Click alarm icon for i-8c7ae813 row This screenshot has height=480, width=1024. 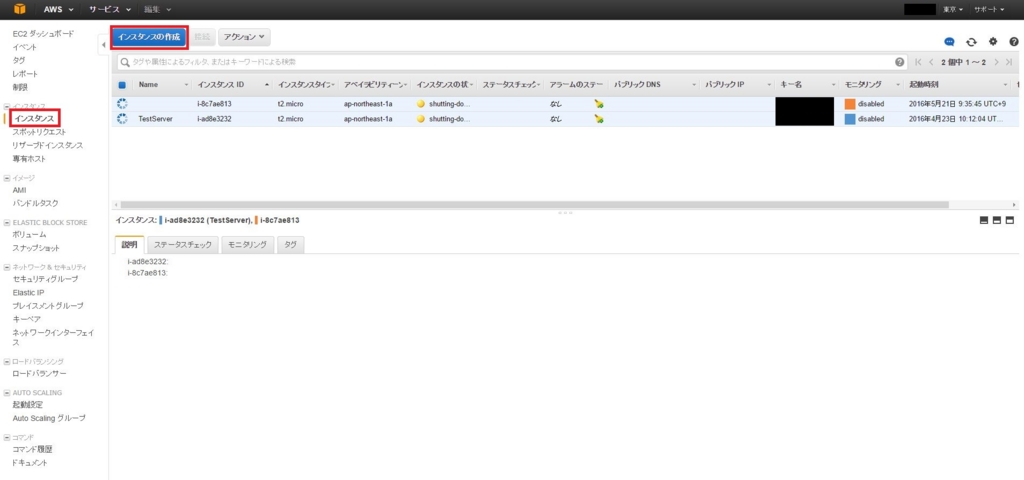click(599, 104)
